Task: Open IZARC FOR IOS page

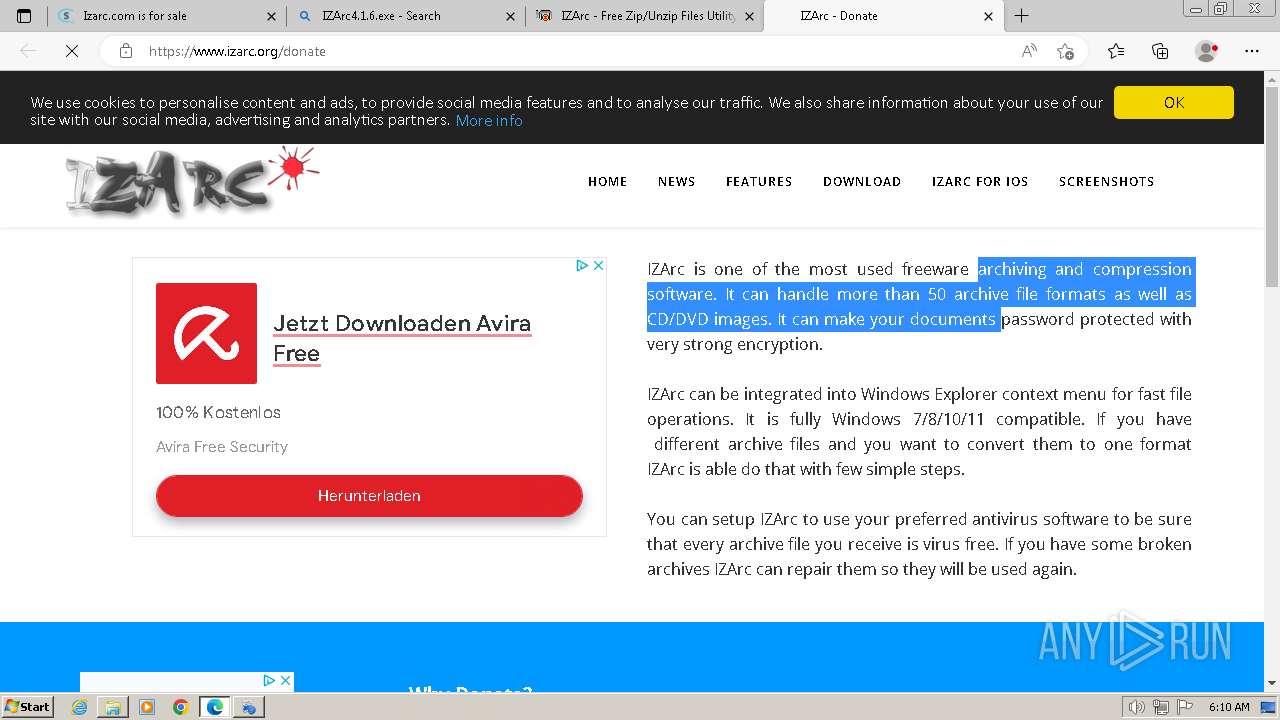Action: [x=980, y=181]
